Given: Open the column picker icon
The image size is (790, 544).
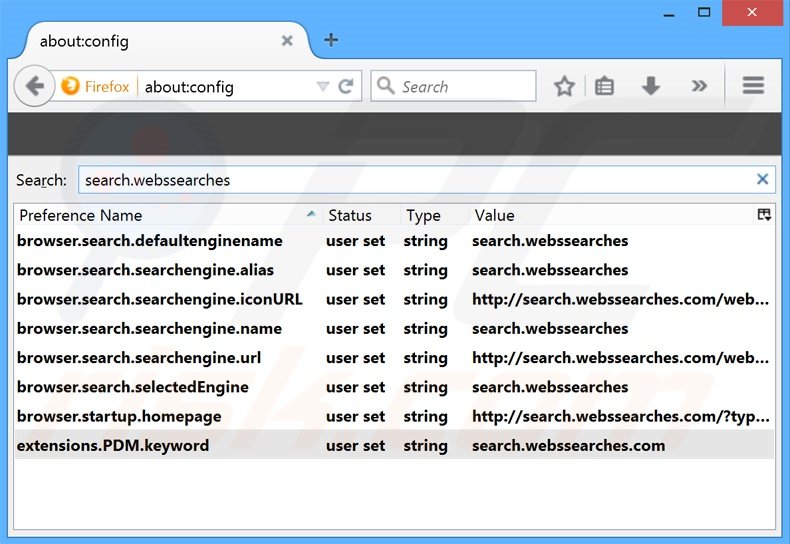Looking at the screenshot, I should click(764, 215).
